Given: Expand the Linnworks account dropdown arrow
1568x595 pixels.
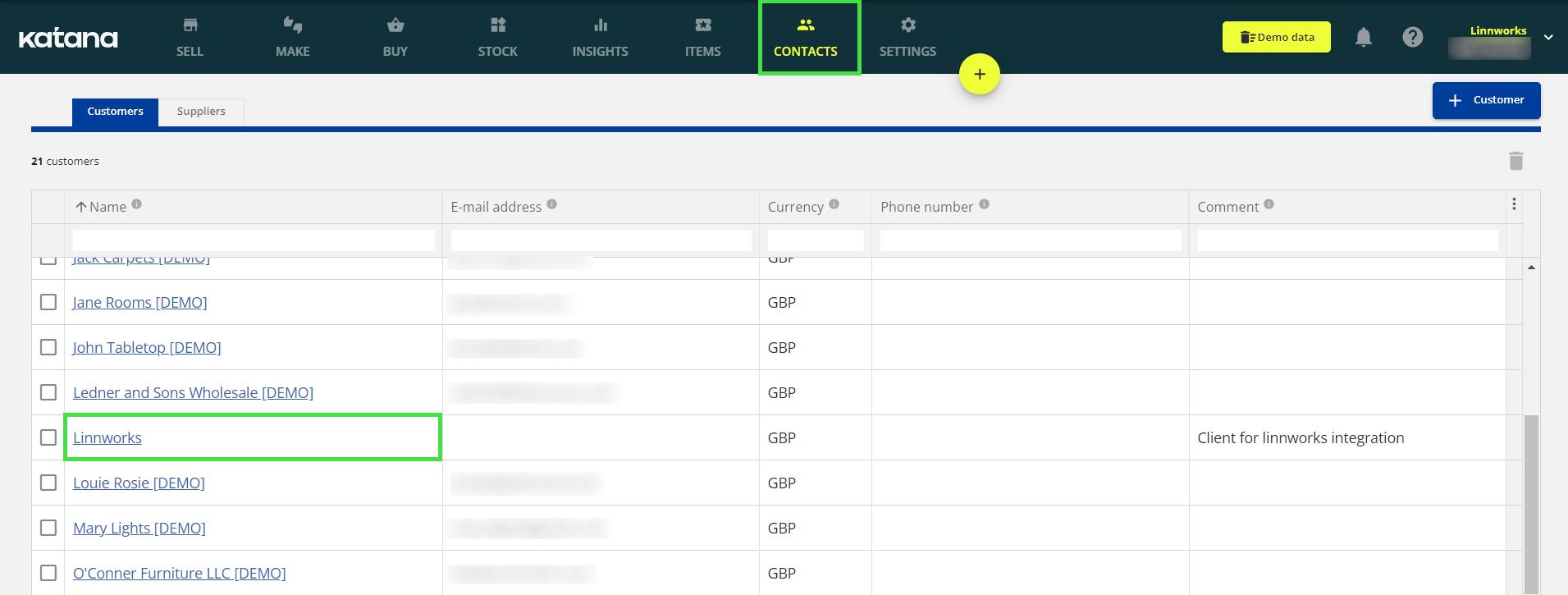Looking at the screenshot, I should click(x=1547, y=38).
